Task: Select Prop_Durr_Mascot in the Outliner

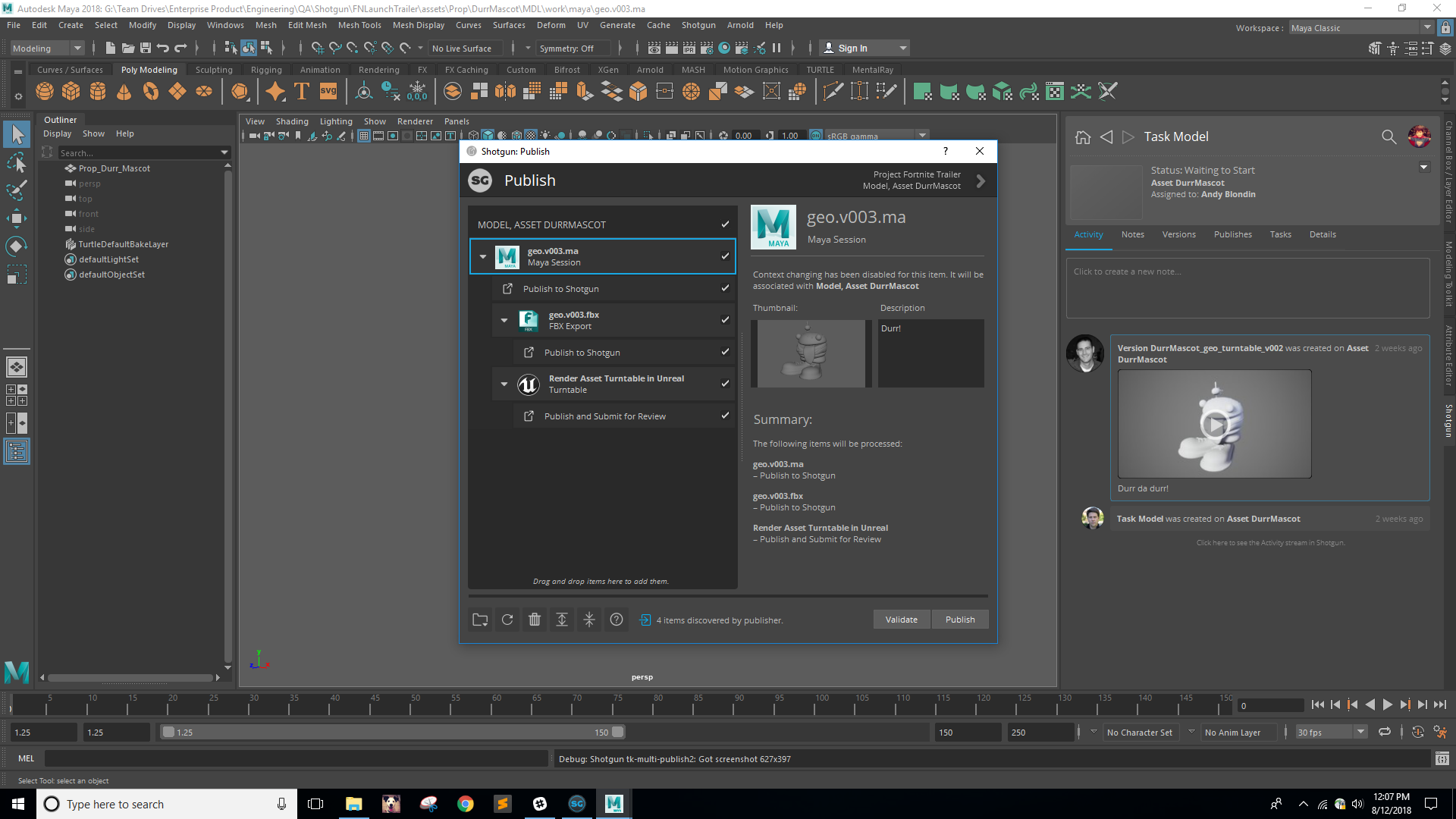Action: 114,168
